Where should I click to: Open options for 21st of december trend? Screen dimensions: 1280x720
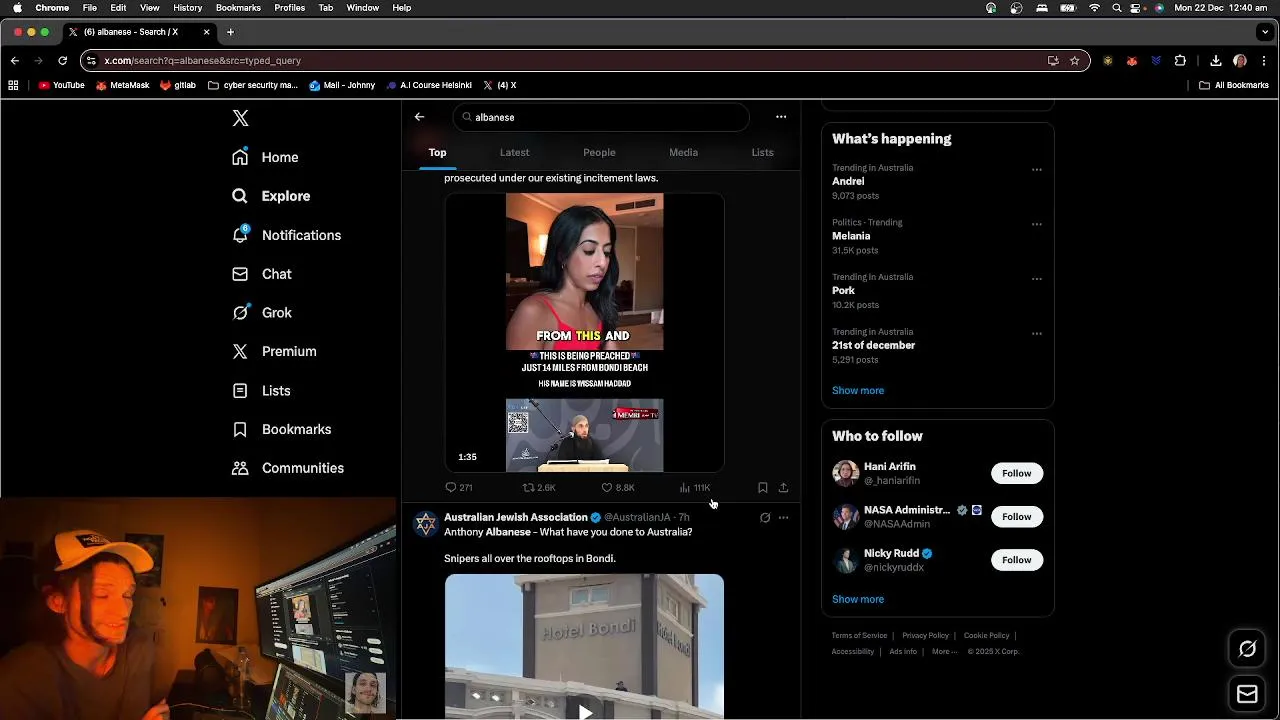[x=1037, y=334]
